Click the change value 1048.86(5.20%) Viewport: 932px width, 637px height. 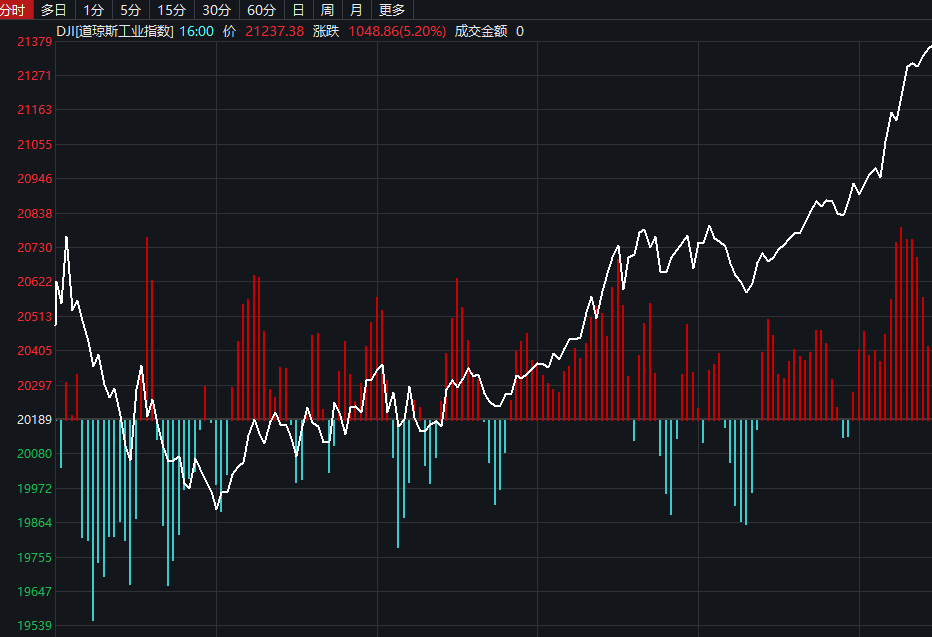click(397, 31)
